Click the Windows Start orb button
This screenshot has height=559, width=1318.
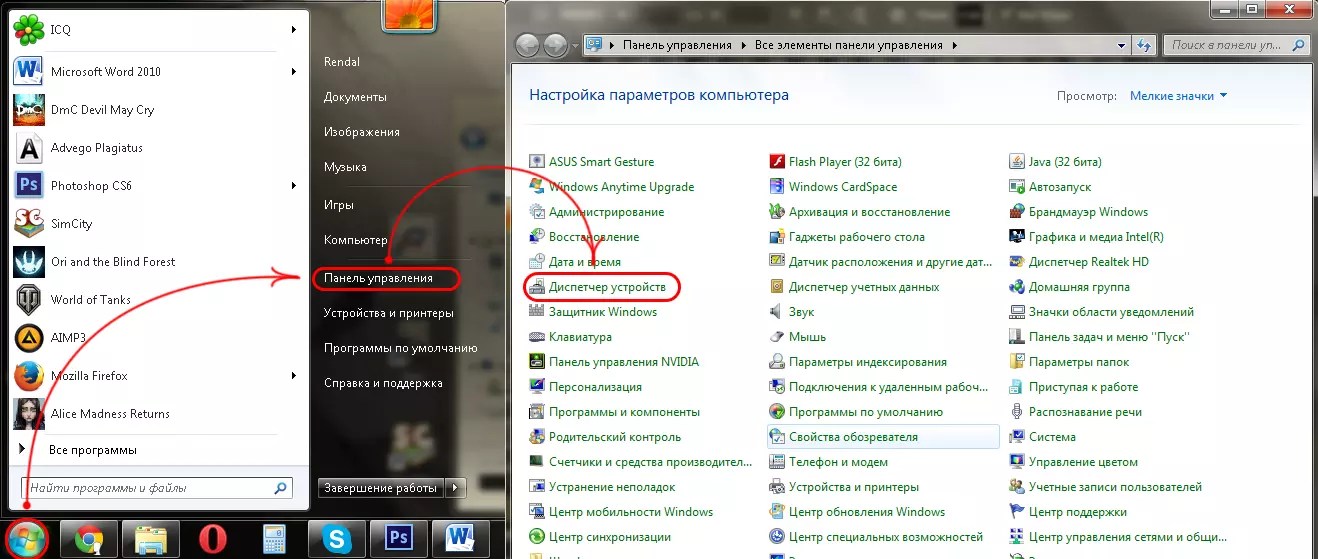[27, 537]
